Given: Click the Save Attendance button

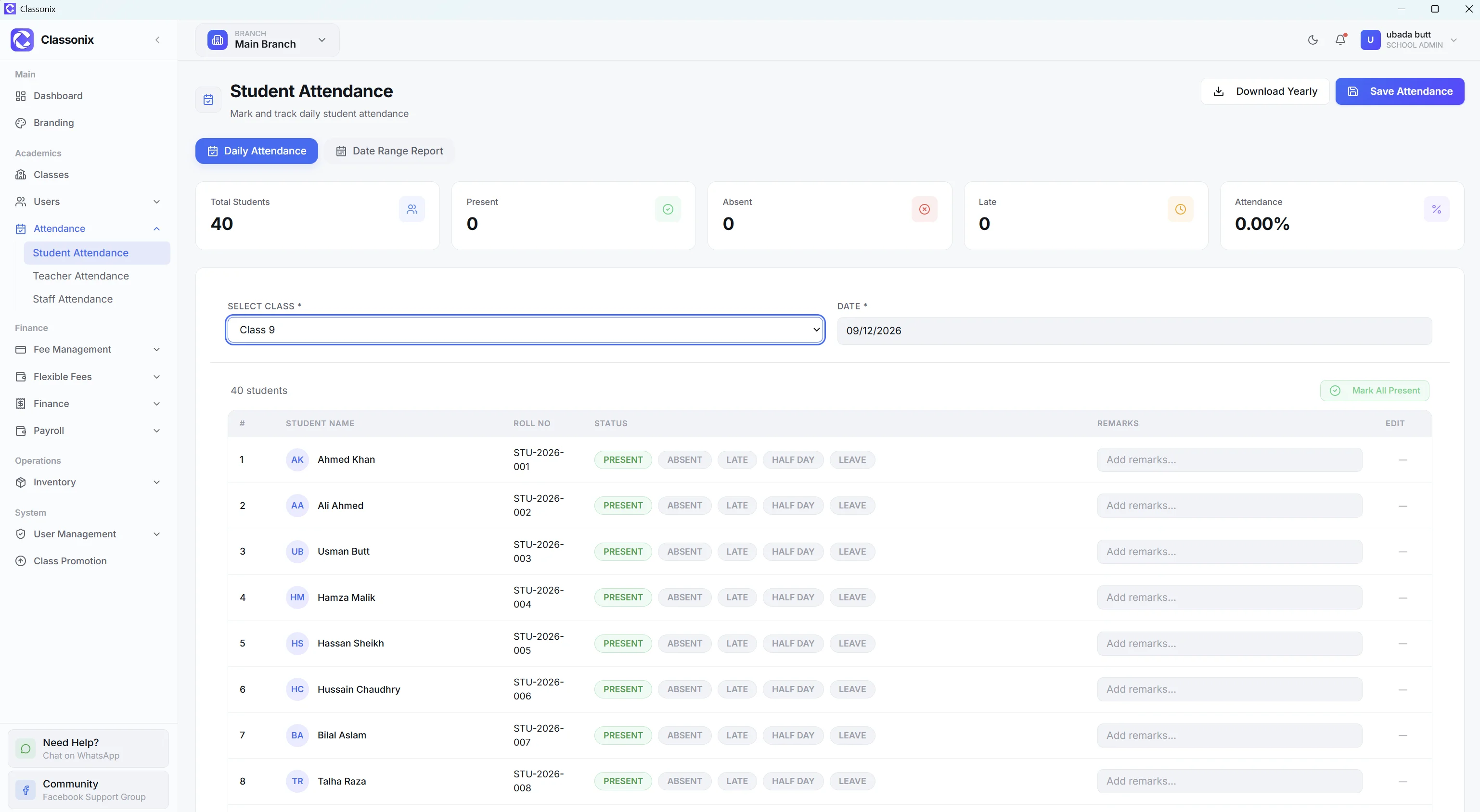Looking at the screenshot, I should click(1400, 91).
